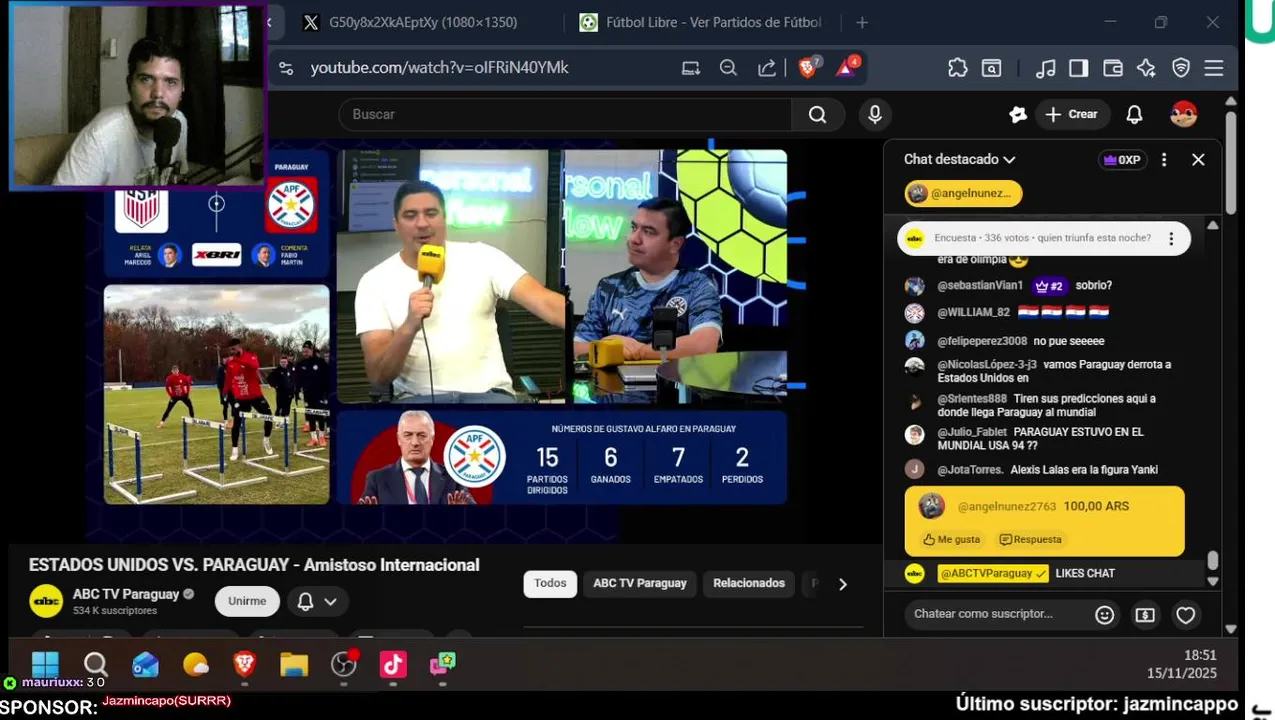Select the Relacionados filter chip
This screenshot has height=720, width=1275.
pyautogui.click(x=749, y=583)
